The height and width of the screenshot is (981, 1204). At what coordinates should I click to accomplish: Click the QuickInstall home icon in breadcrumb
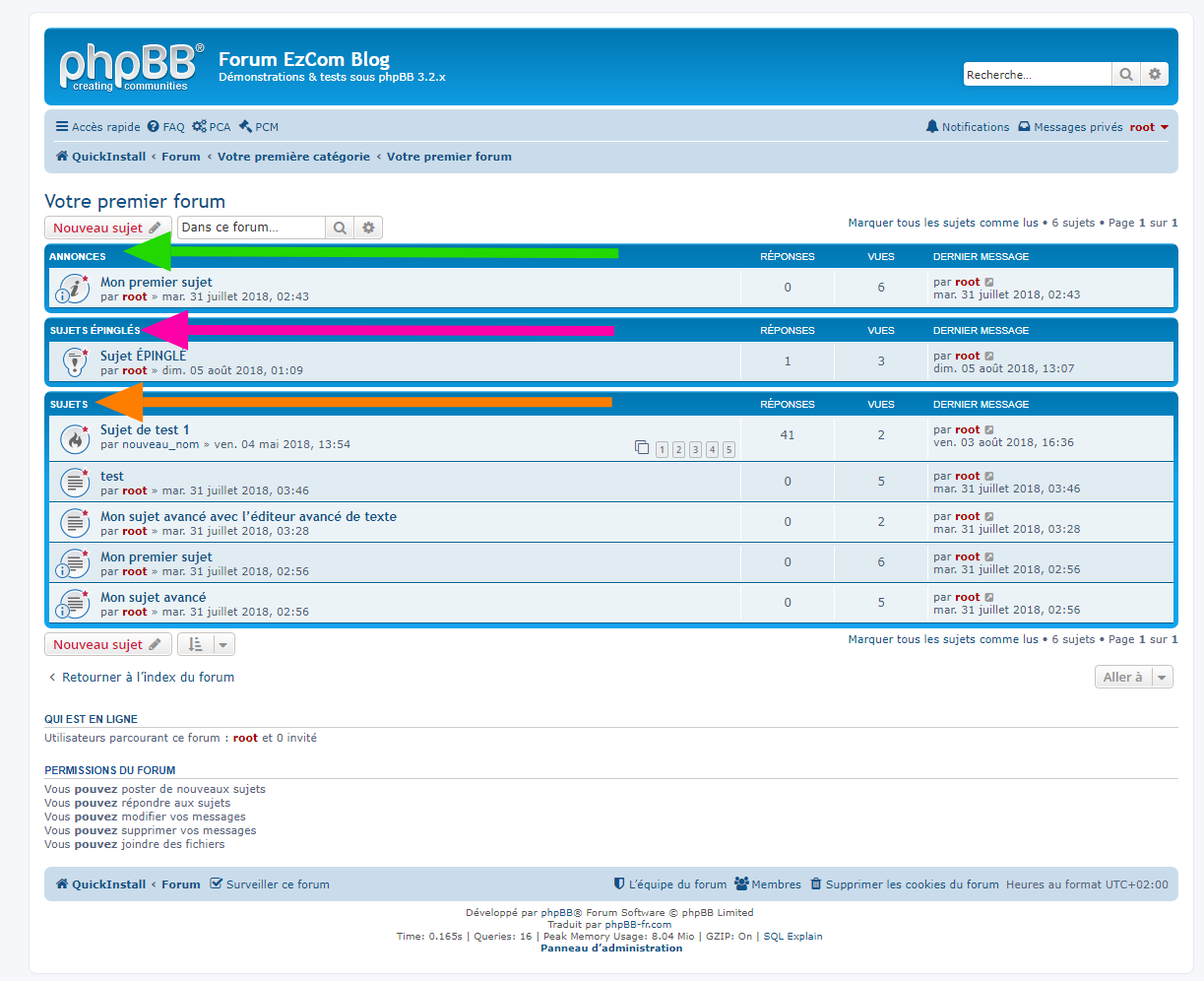pyautogui.click(x=62, y=157)
